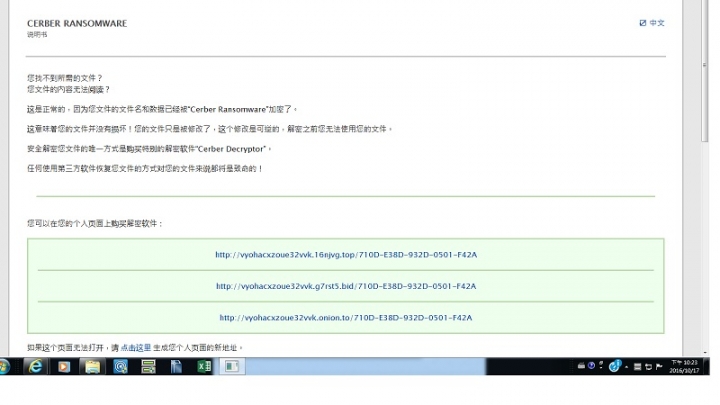This screenshot has width=720, height=405.
Task: Open Action Center flag icon
Action: (659, 366)
